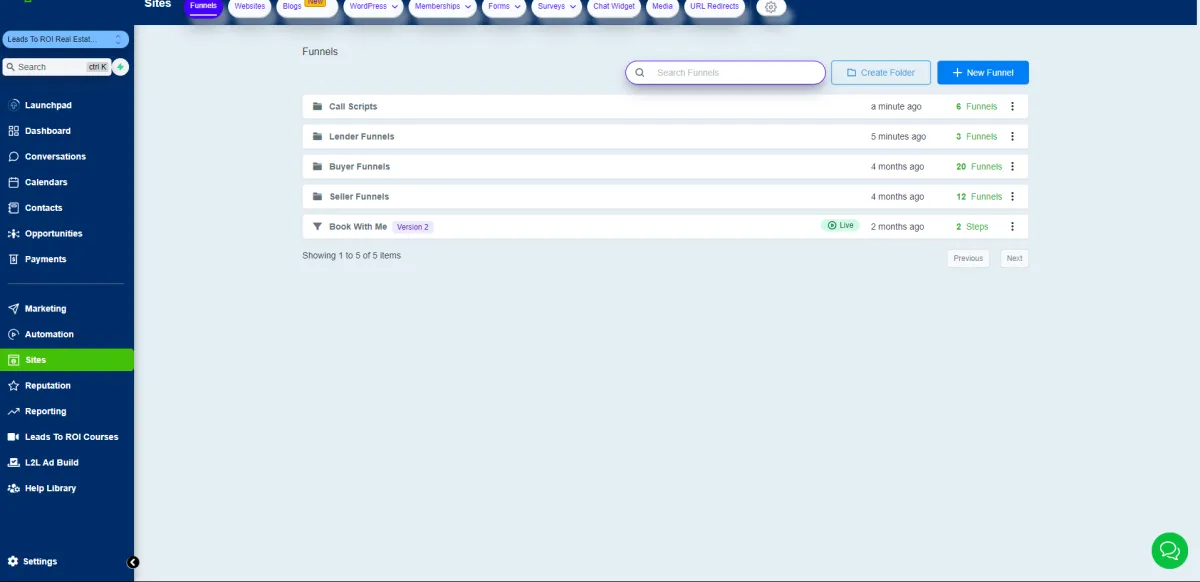This screenshot has height=582, width=1200.
Task: Click the 2 Steps count
Action: point(972,227)
